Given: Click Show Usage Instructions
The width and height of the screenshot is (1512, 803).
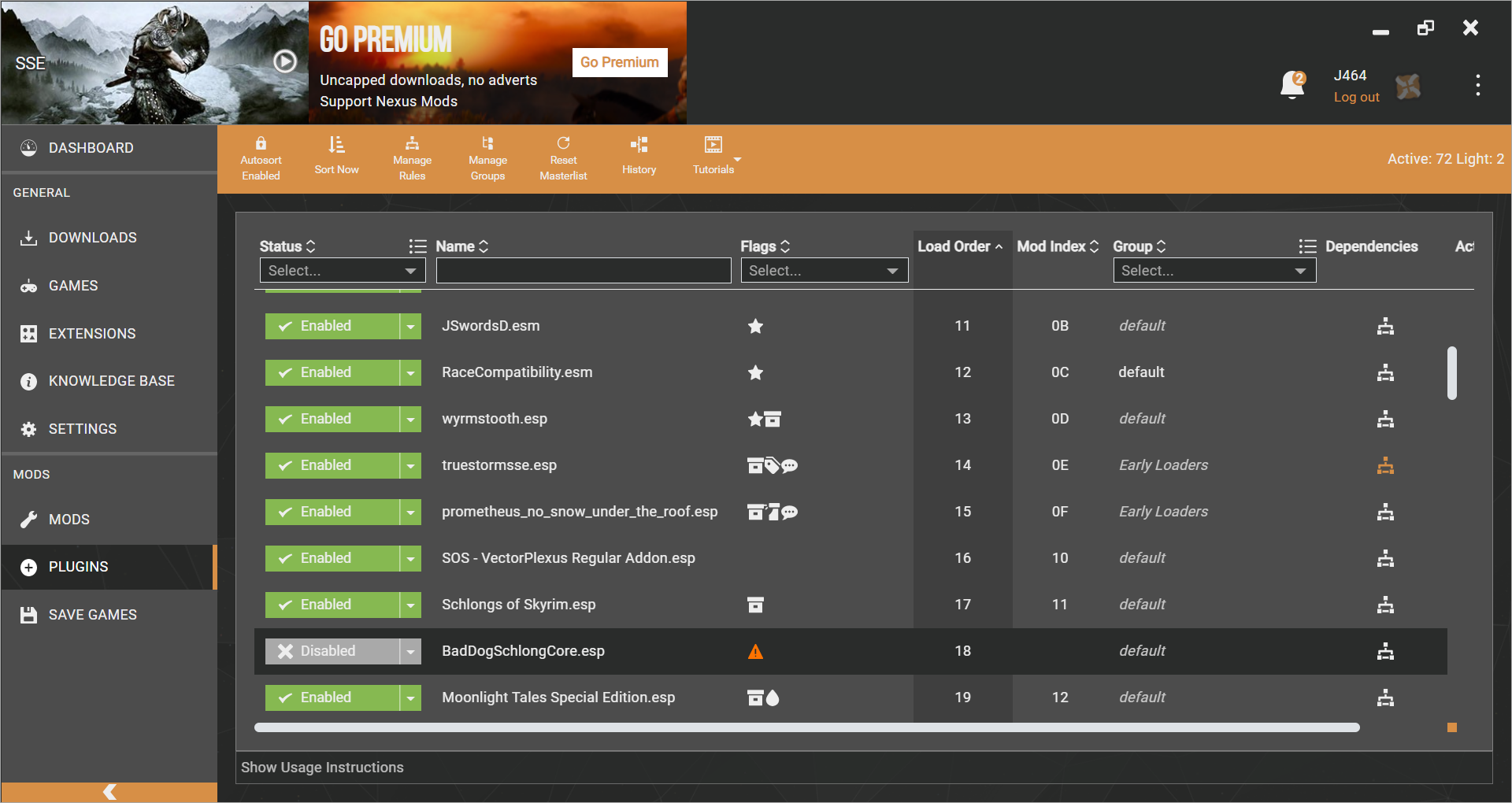Looking at the screenshot, I should coord(322,768).
